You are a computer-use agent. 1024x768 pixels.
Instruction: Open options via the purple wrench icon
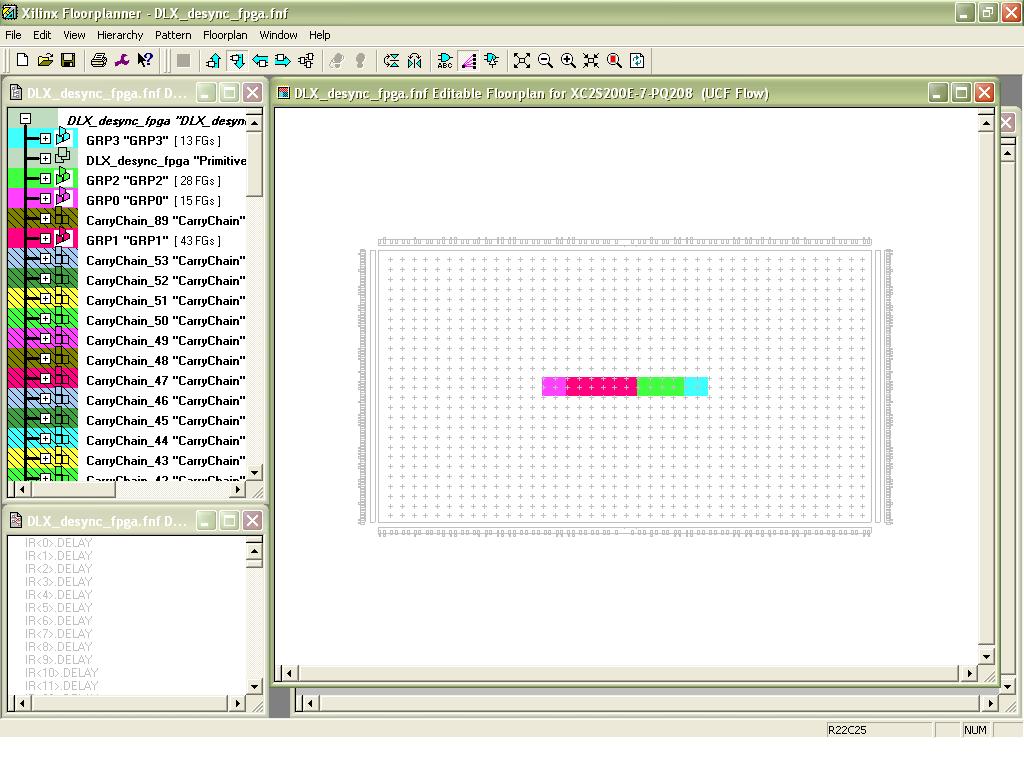click(121, 60)
